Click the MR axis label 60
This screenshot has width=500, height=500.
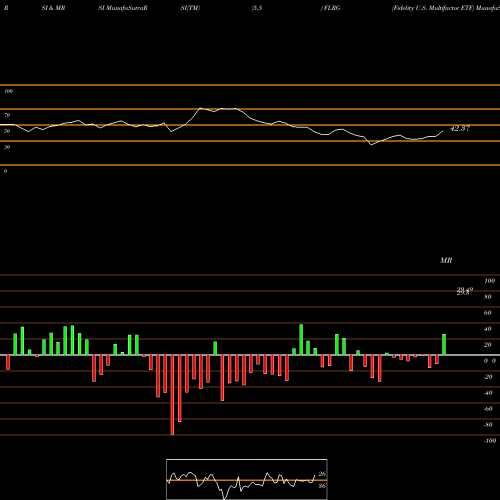click(x=488, y=313)
